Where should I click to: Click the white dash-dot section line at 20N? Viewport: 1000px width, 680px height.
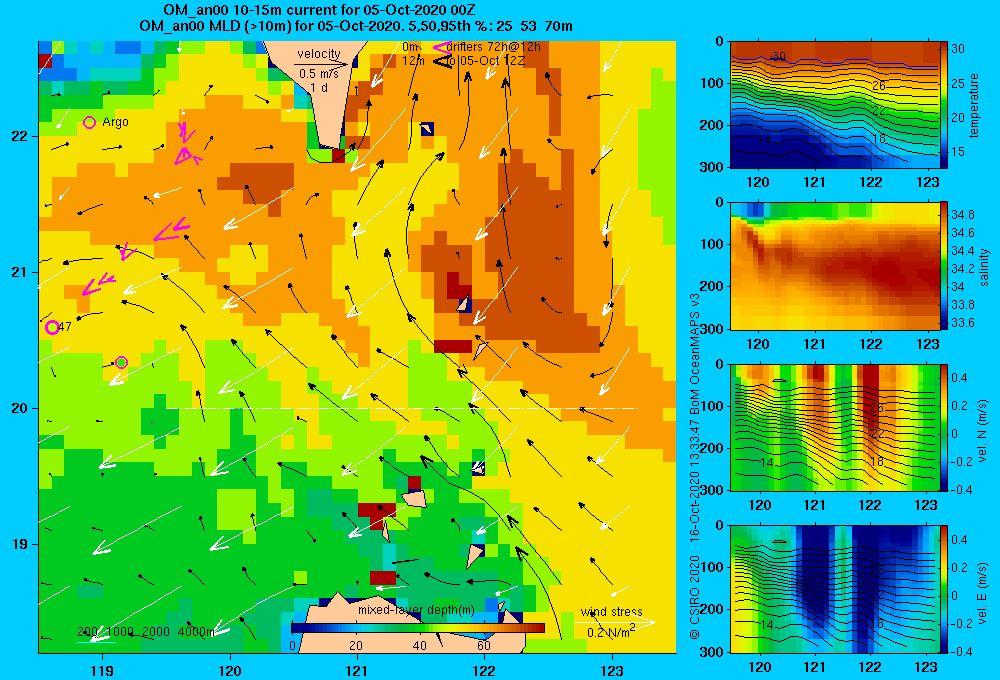402,408
